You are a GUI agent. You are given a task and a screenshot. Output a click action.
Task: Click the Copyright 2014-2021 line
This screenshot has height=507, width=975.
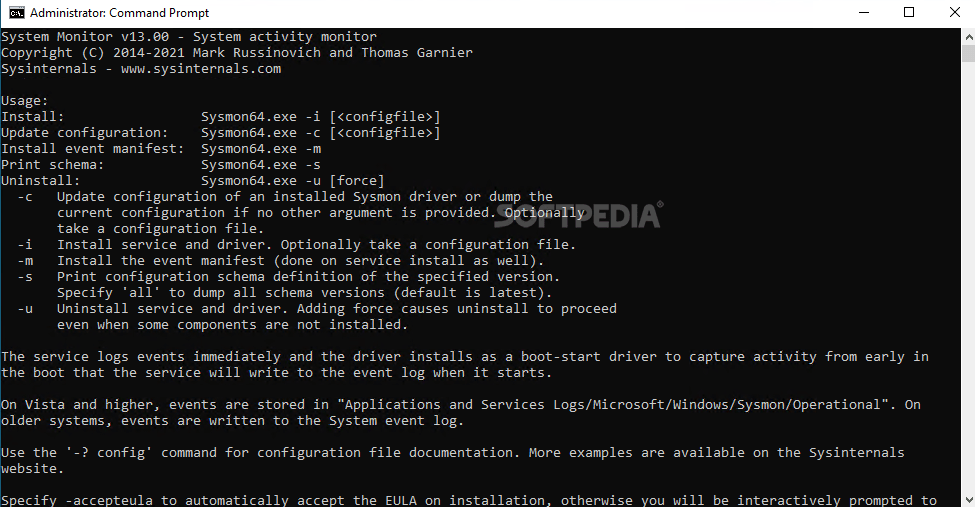[x=237, y=53]
